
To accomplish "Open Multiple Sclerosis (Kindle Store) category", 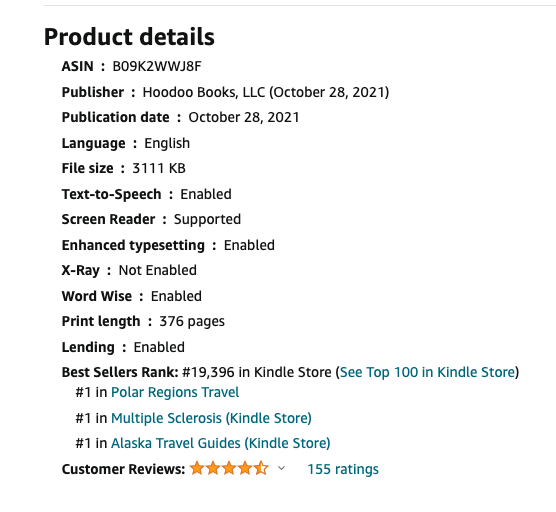I will pos(211,418).
